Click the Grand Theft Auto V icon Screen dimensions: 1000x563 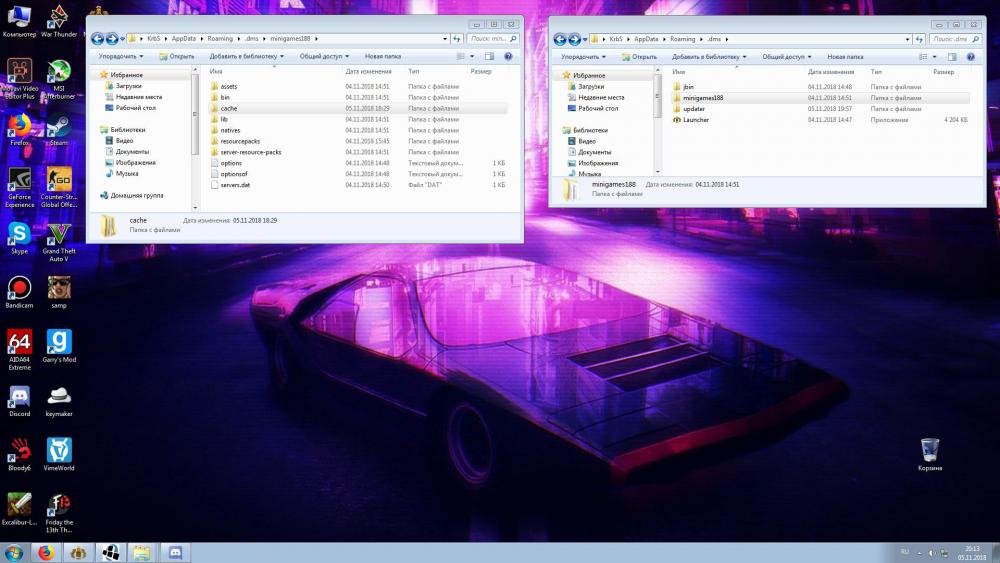[x=59, y=235]
